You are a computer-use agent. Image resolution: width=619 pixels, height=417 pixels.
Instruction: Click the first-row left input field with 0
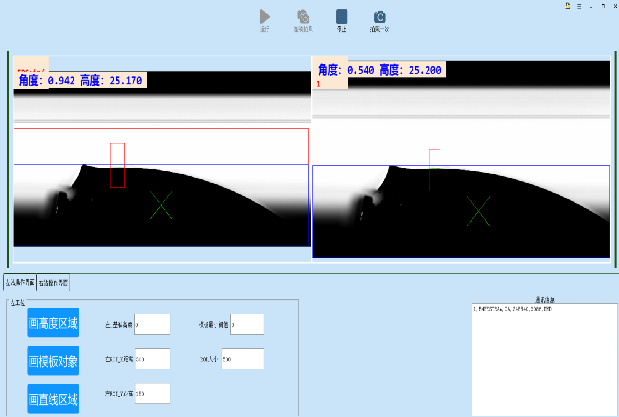152,324
